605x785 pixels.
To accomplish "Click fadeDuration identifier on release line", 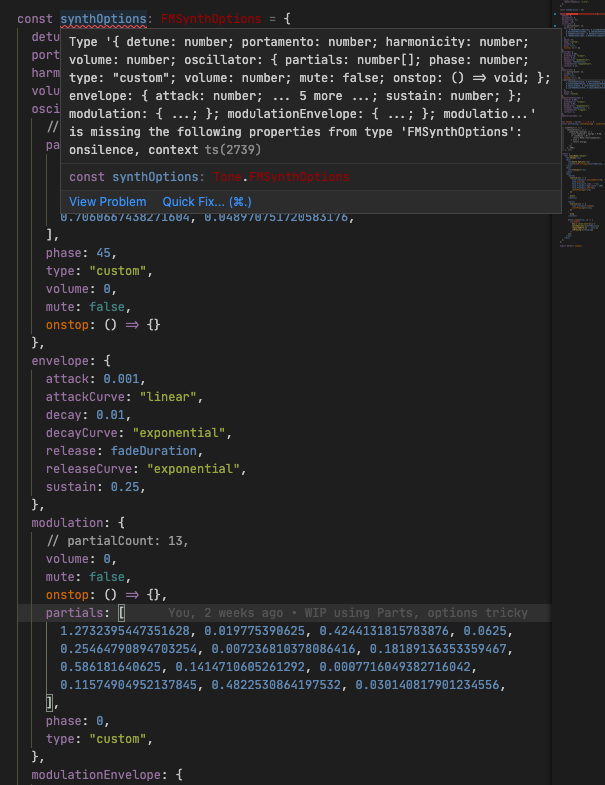I will 154,451.
